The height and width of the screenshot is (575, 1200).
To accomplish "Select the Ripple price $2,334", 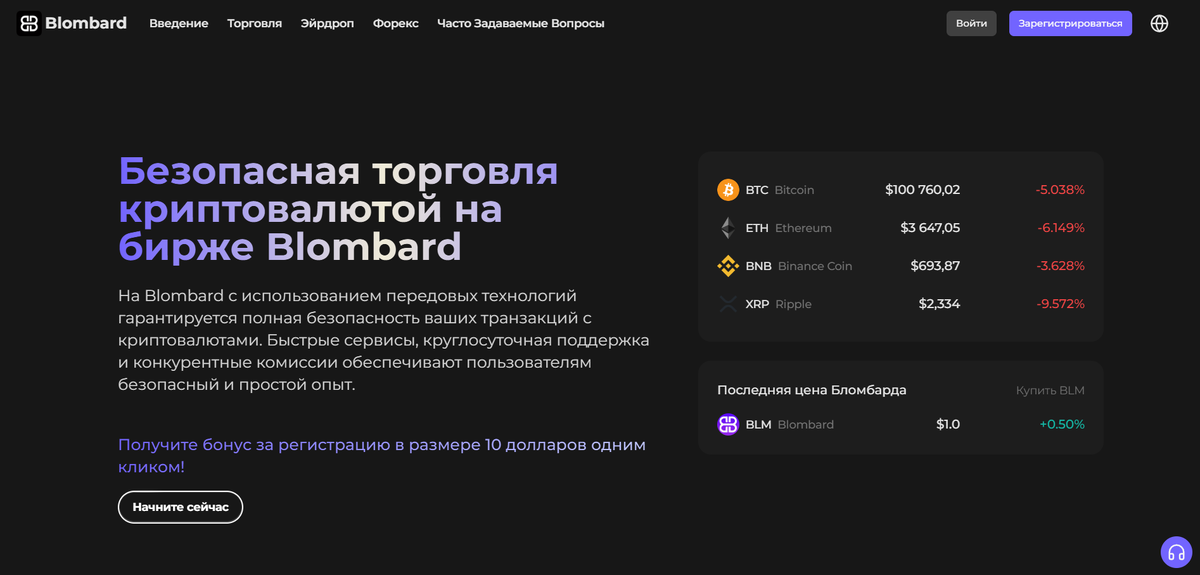I will coord(939,304).
